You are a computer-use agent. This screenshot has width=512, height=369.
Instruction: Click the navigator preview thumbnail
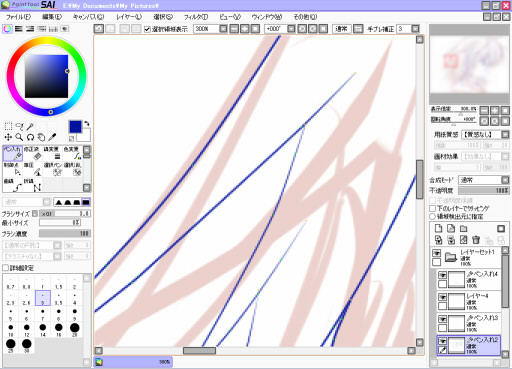pyautogui.click(x=469, y=64)
